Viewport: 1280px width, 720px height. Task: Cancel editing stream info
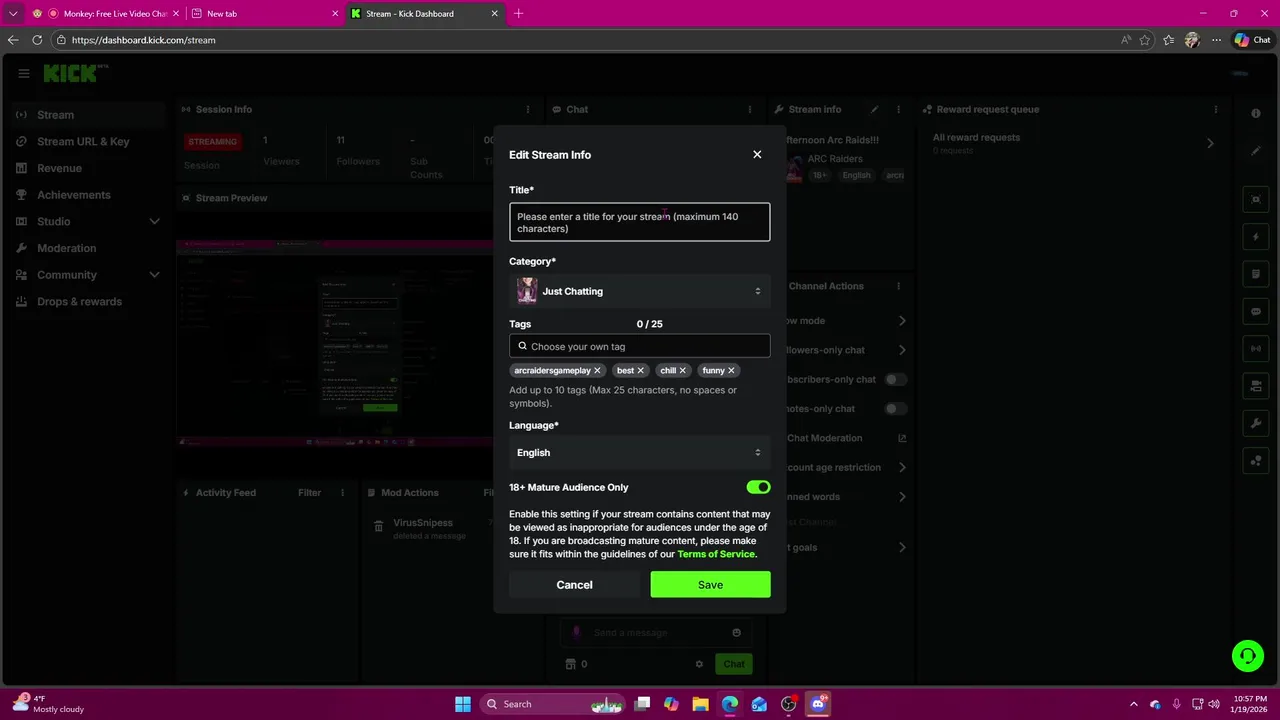coord(574,584)
